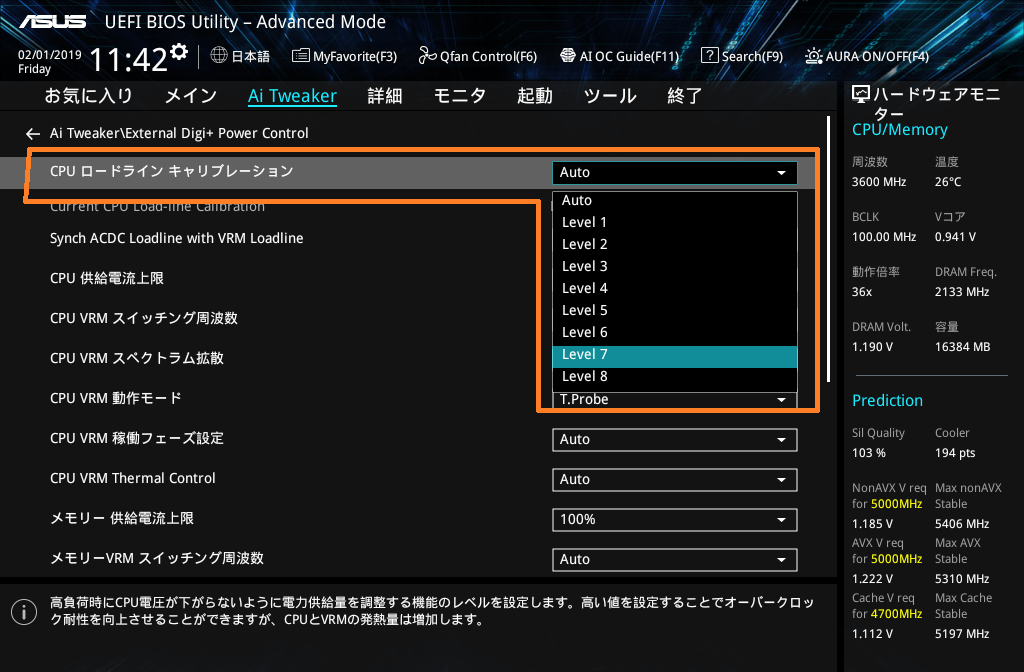The width and height of the screenshot is (1024, 672).
Task: Click the vertical scrollbar of settings list
Action: point(828,250)
